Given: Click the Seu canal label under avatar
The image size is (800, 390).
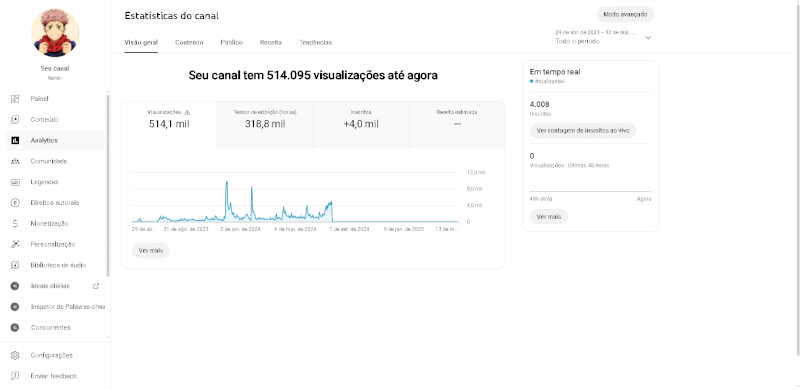Looking at the screenshot, I should pyautogui.click(x=55, y=68).
